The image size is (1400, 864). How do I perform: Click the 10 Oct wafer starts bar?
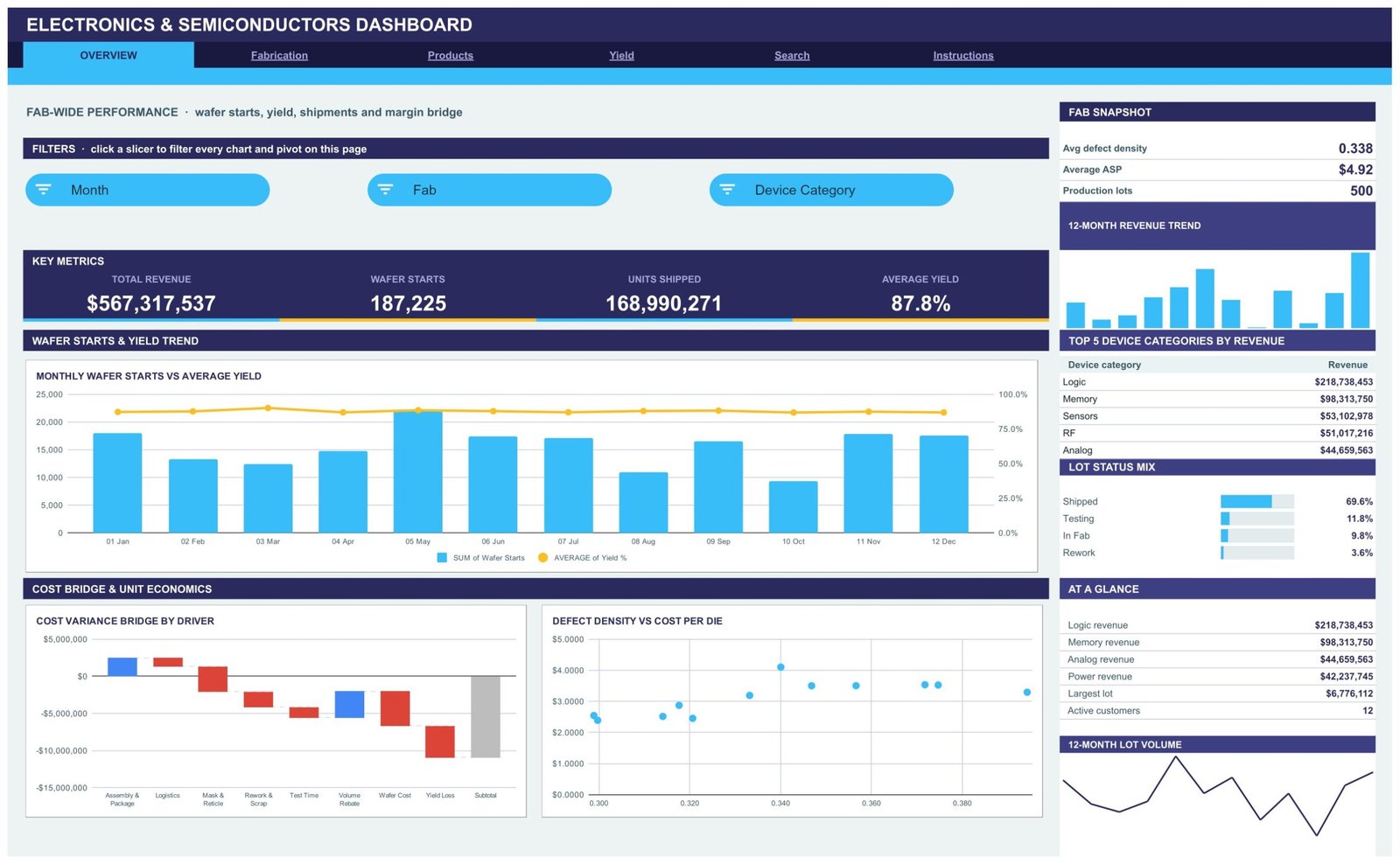(x=793, y=507)
